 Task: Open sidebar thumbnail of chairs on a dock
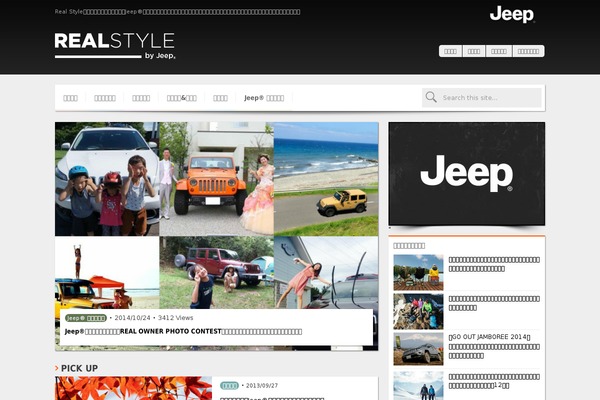coord(418,273)
